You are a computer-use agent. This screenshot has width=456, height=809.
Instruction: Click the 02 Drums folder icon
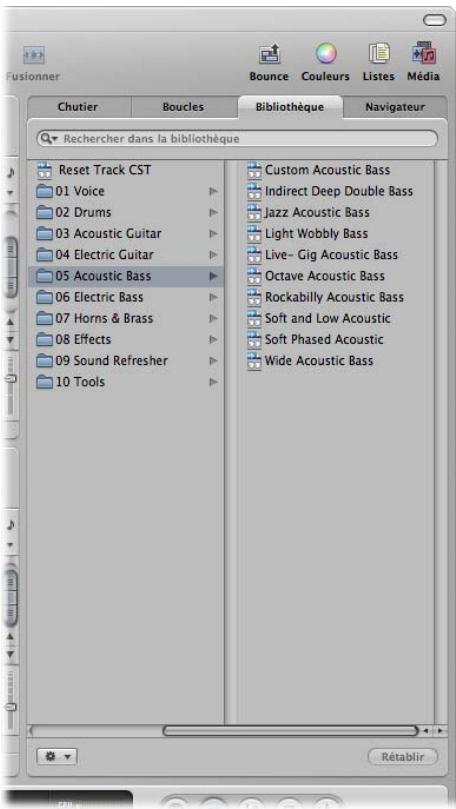pyautogui.click(x=45, y=213)
